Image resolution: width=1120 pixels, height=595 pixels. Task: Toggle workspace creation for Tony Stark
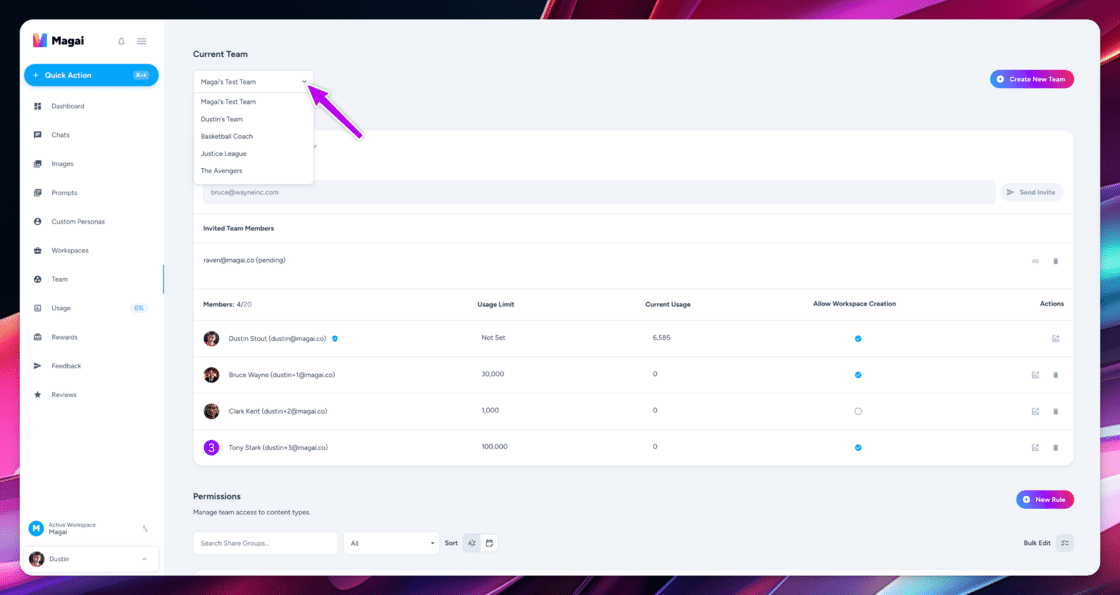point(858,448)
